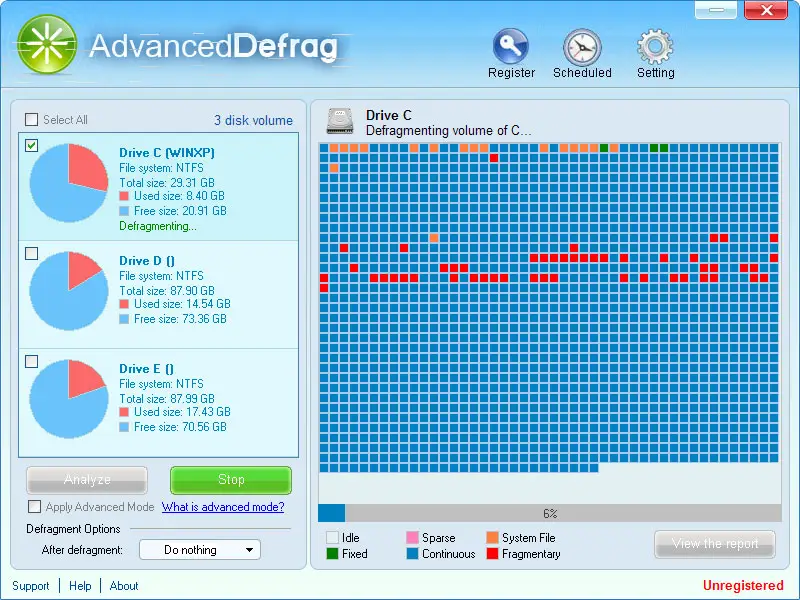Minimize the AdvancedDefrag window
The width and height of the screenshot is (800, 600).
(716, 10)
